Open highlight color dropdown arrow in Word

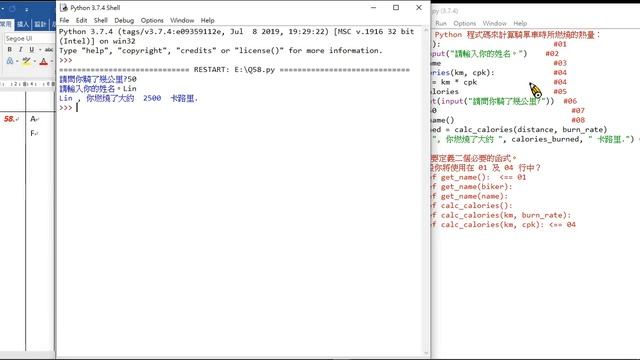pyautogui.click(x=35, y=62)
